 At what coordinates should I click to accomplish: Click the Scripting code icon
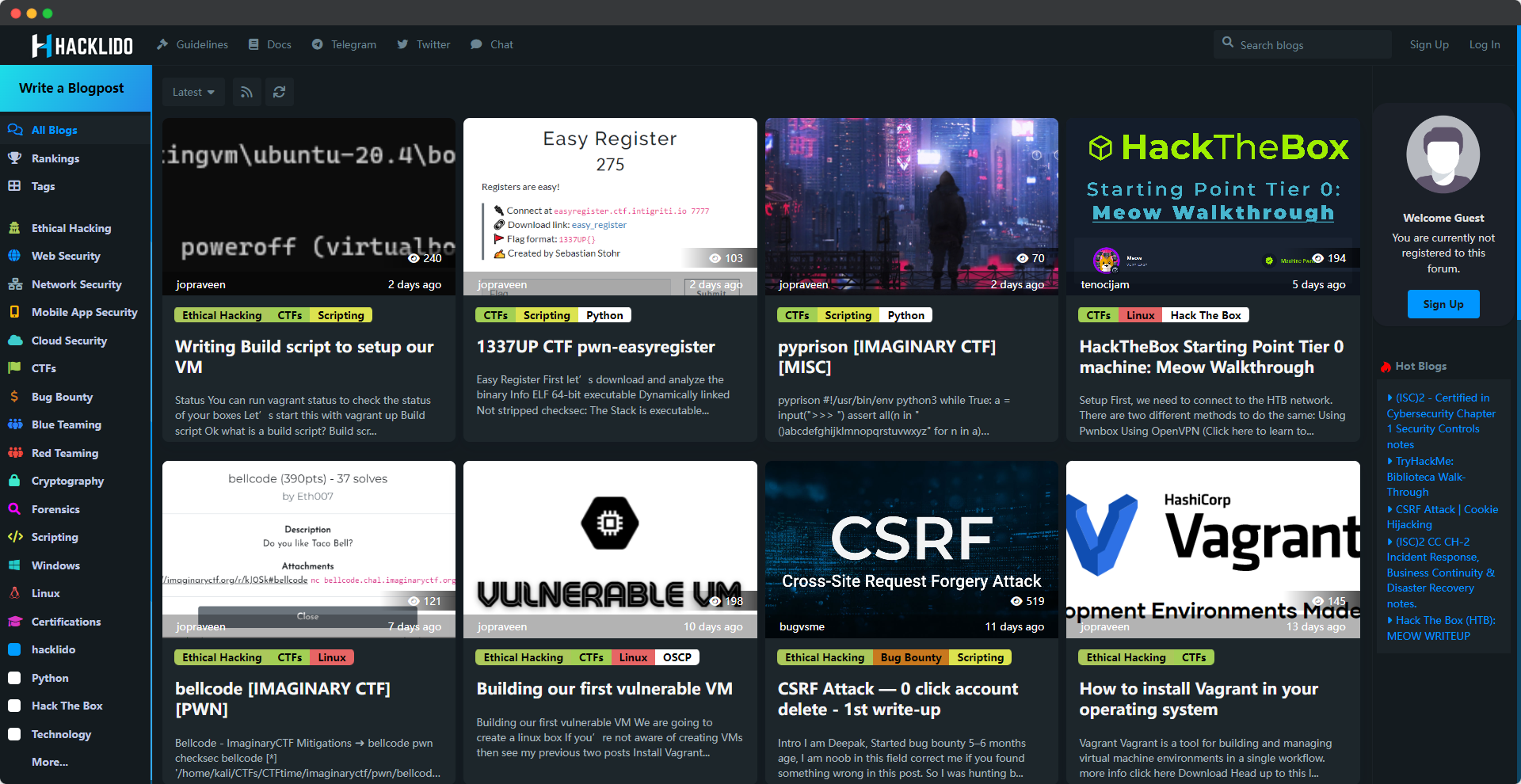[15, 537]
